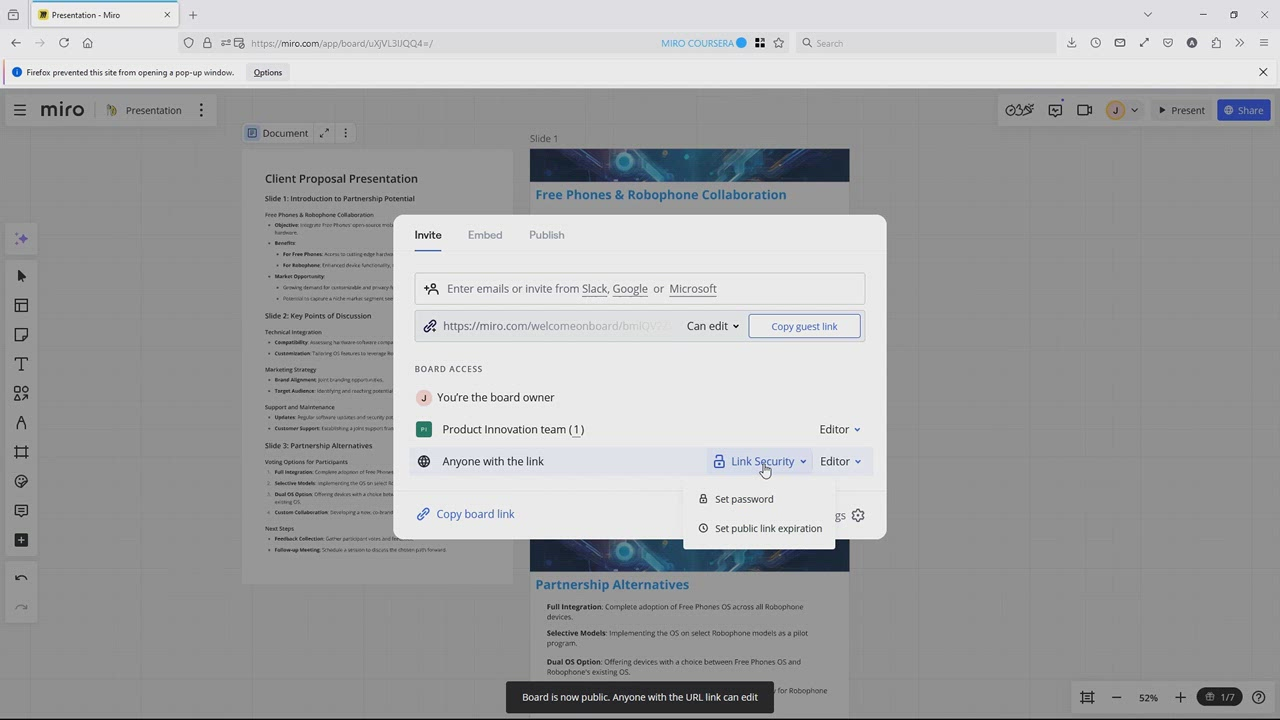Start a video call
Screen dimensions: 1280x720
1084,110
